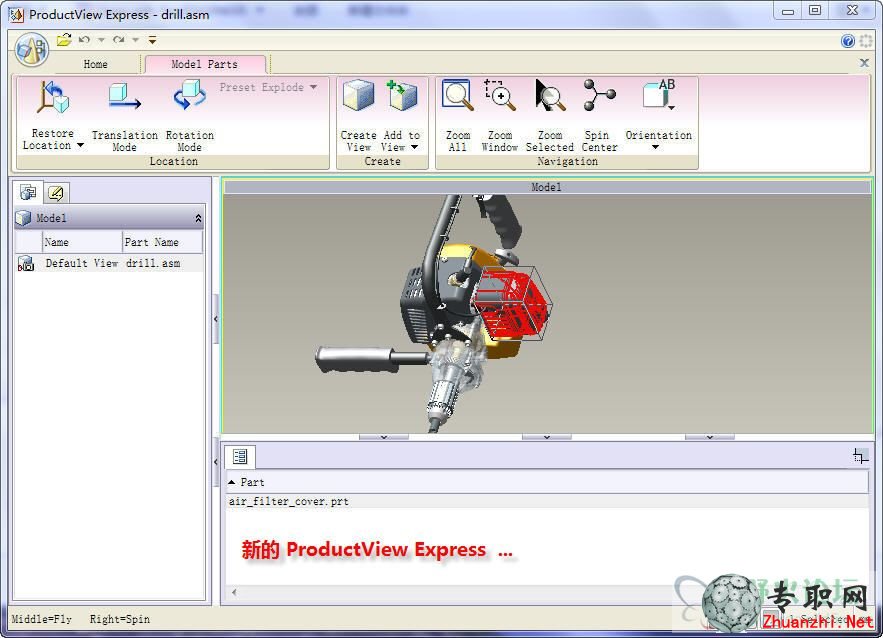Screen dimensions: 883x638
Task: Sort by the Part column header
Action: pos(547,482)
